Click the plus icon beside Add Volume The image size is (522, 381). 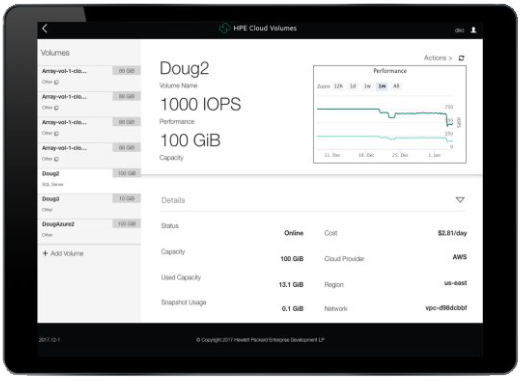(45, 253)
